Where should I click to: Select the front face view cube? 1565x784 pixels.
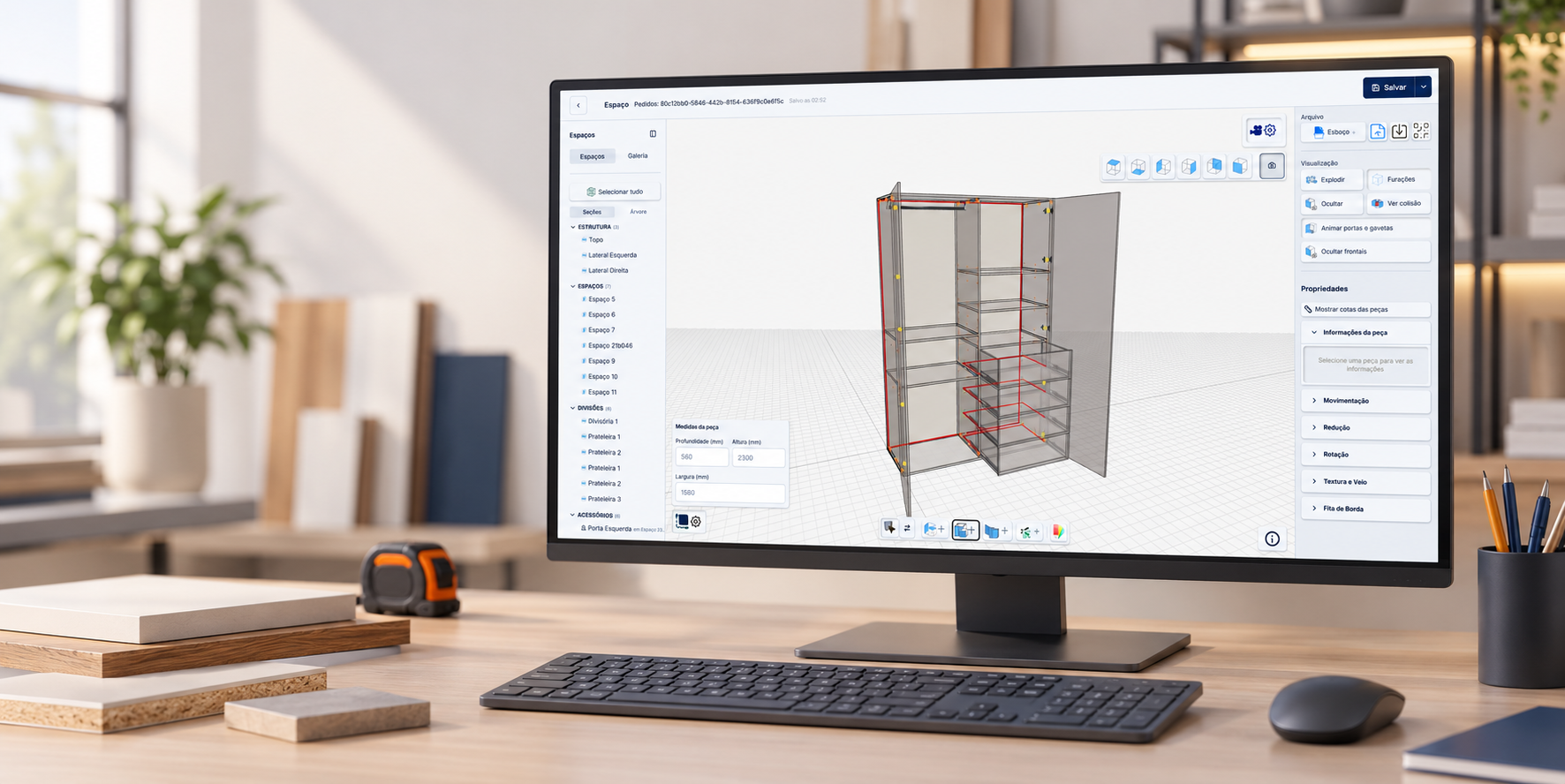pyautogui.click(x=1241, y=166)
